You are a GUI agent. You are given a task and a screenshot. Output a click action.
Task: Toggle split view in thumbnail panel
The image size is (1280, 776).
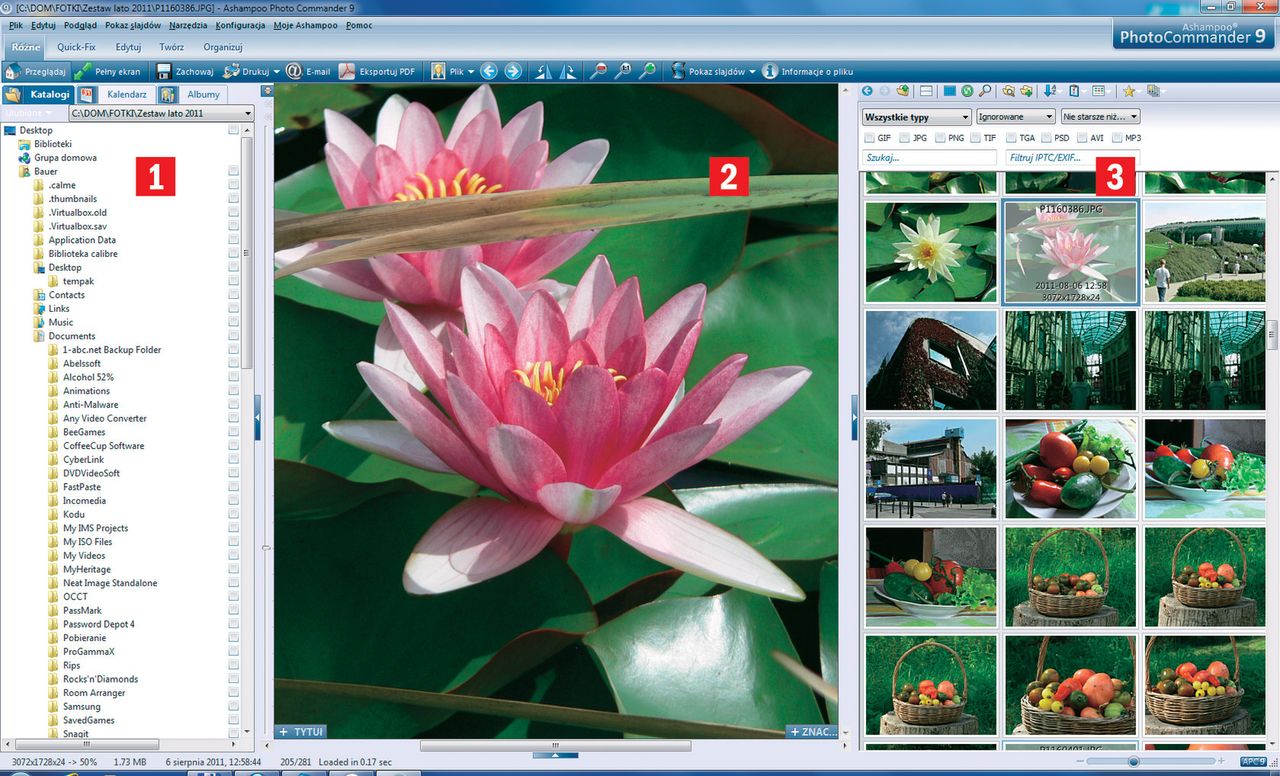pos(926,91)
